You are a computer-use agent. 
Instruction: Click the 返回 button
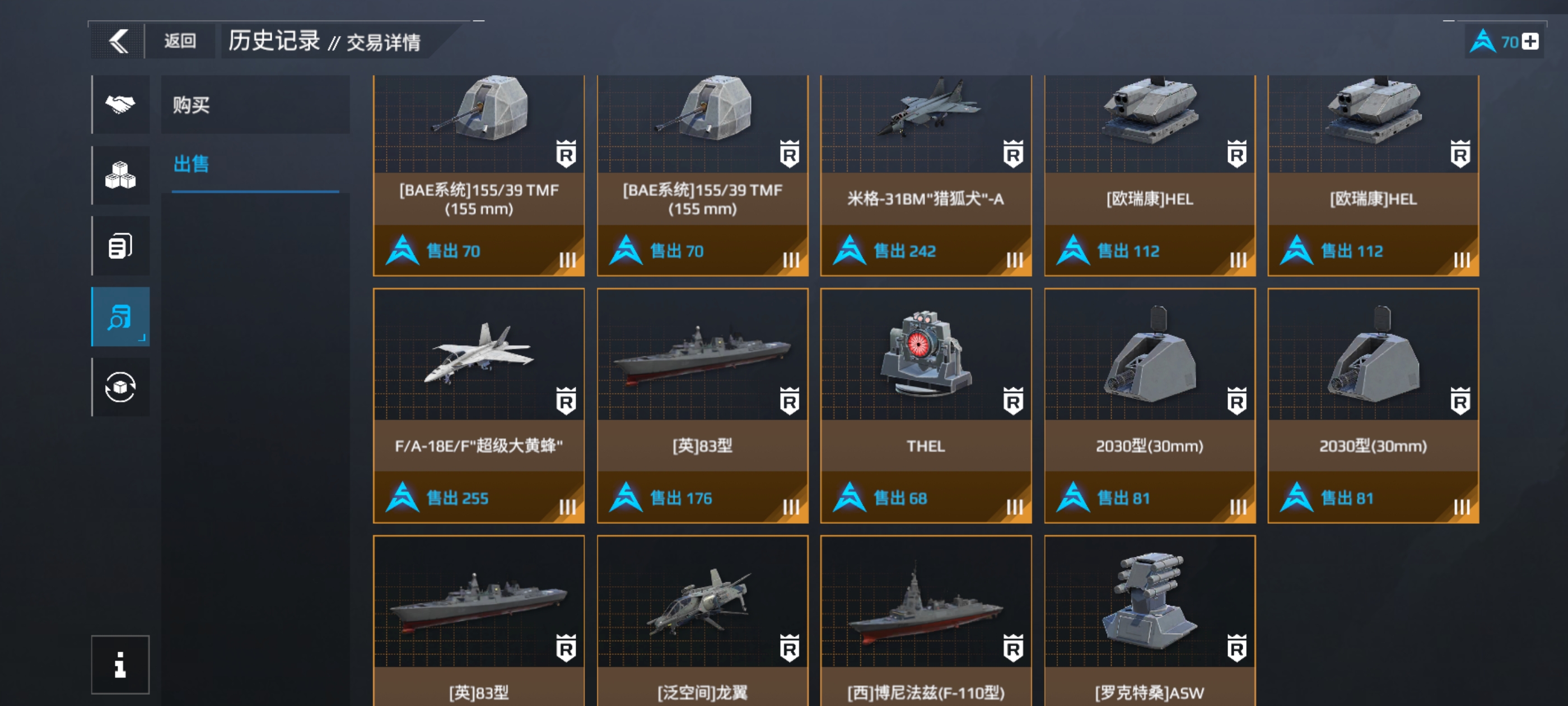pyautogui.click(x=180, y=41)
